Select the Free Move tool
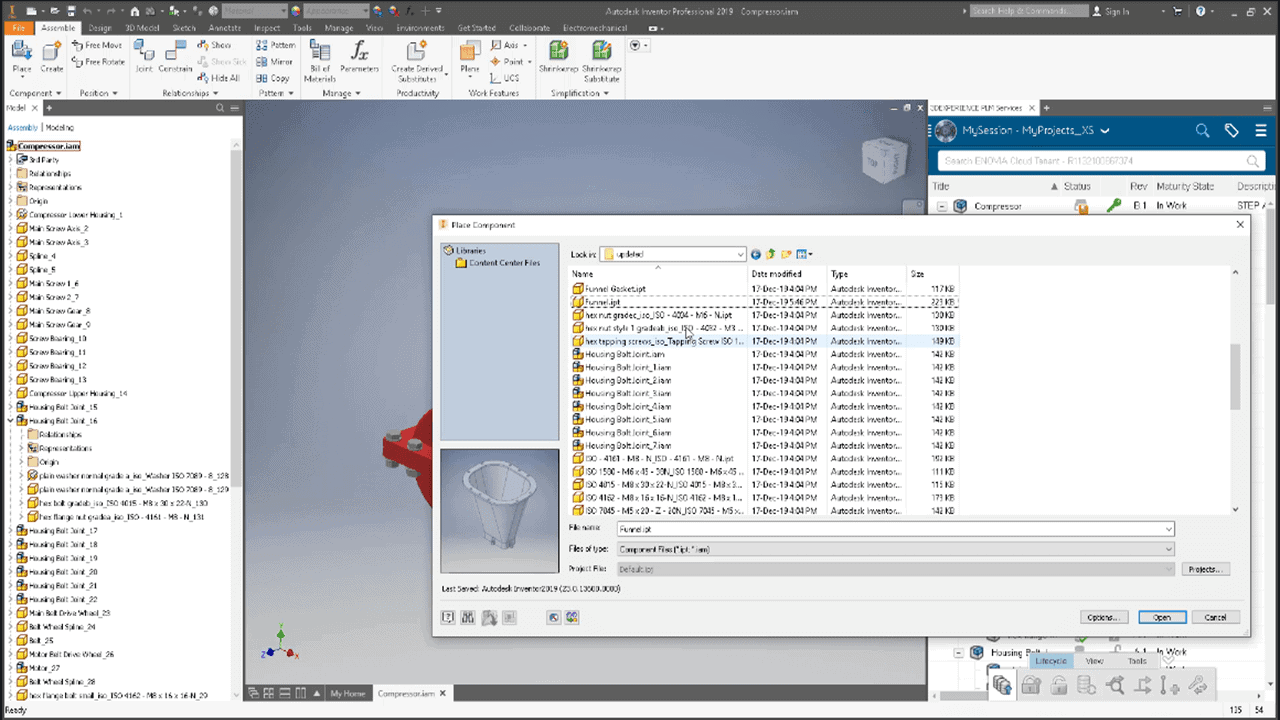 coord(98,46)
